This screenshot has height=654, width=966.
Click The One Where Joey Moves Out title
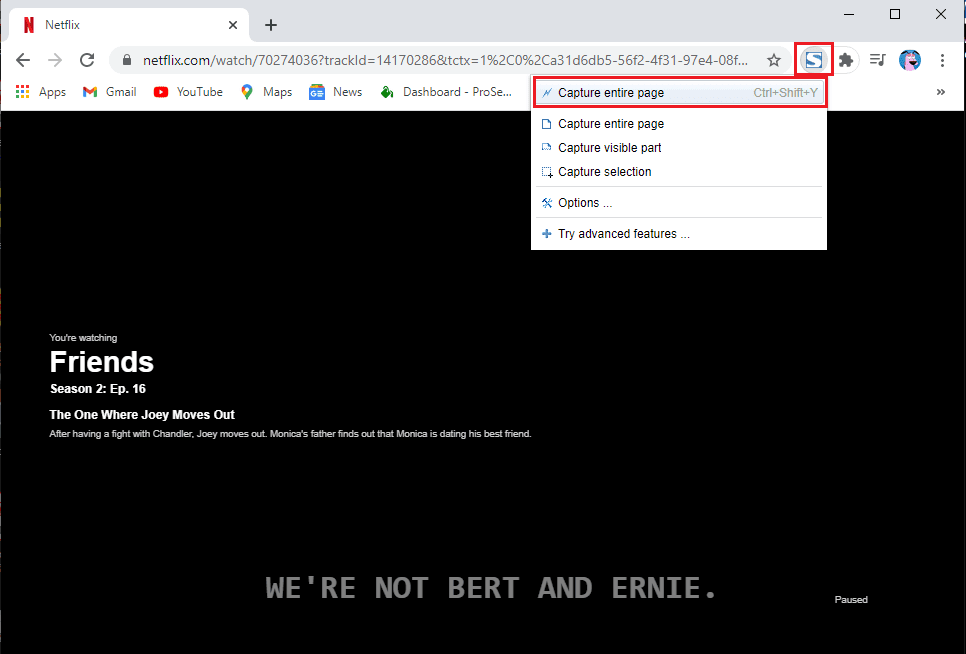point(142,414)
